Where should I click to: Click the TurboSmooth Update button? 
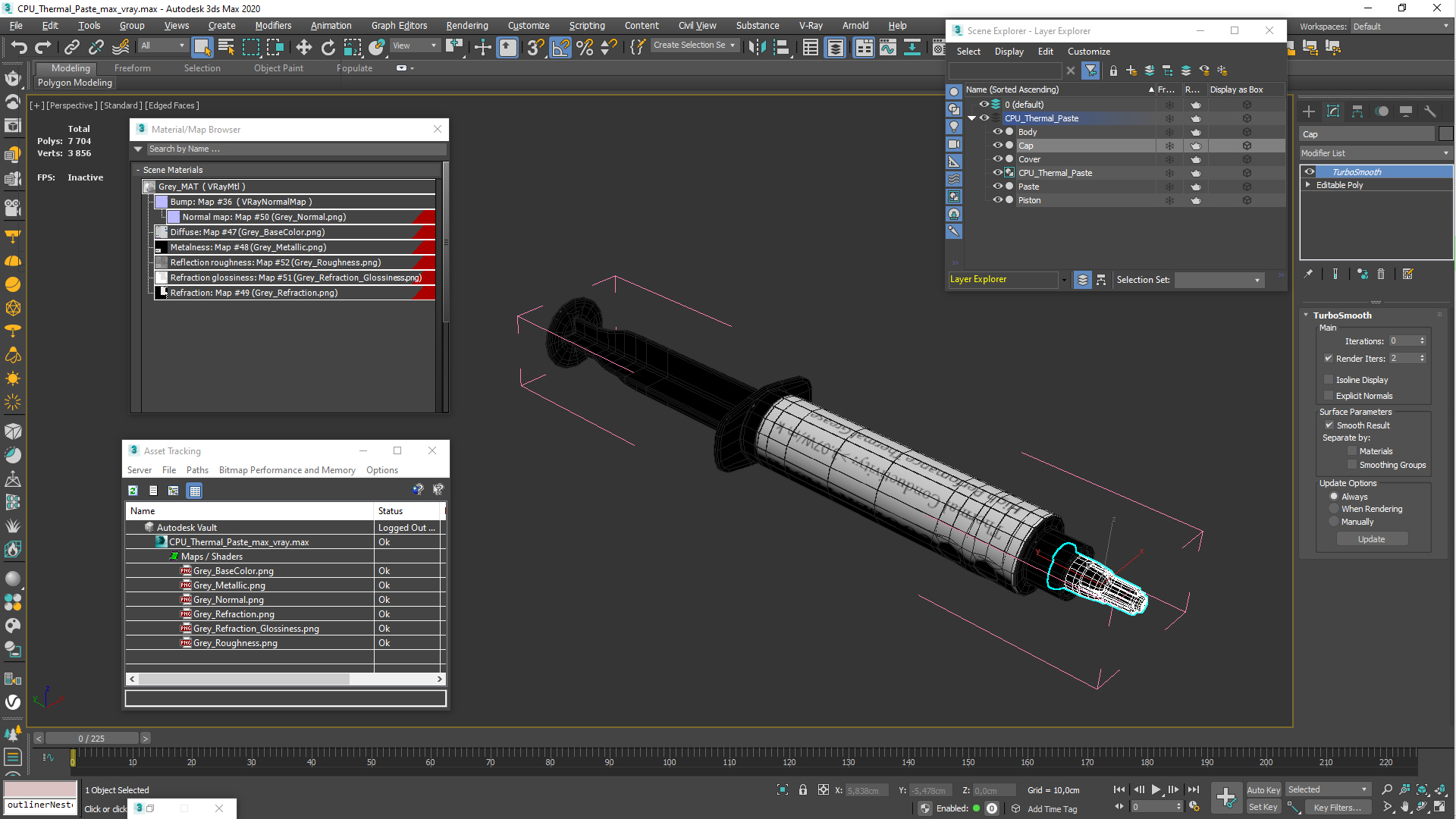pyautogui.click(x=1372, y=539)
